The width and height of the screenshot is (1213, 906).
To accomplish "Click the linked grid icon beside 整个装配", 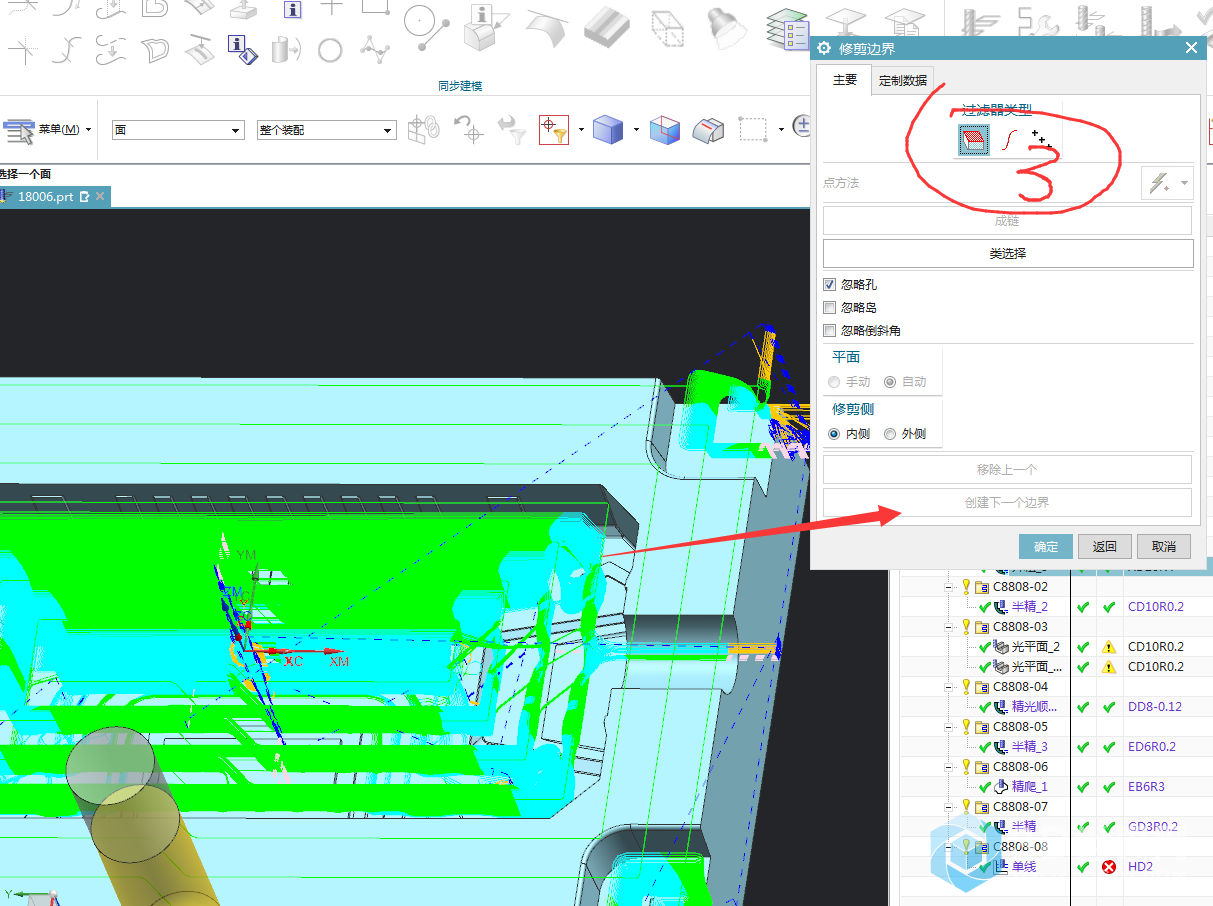I will click(x=423, y=130).
